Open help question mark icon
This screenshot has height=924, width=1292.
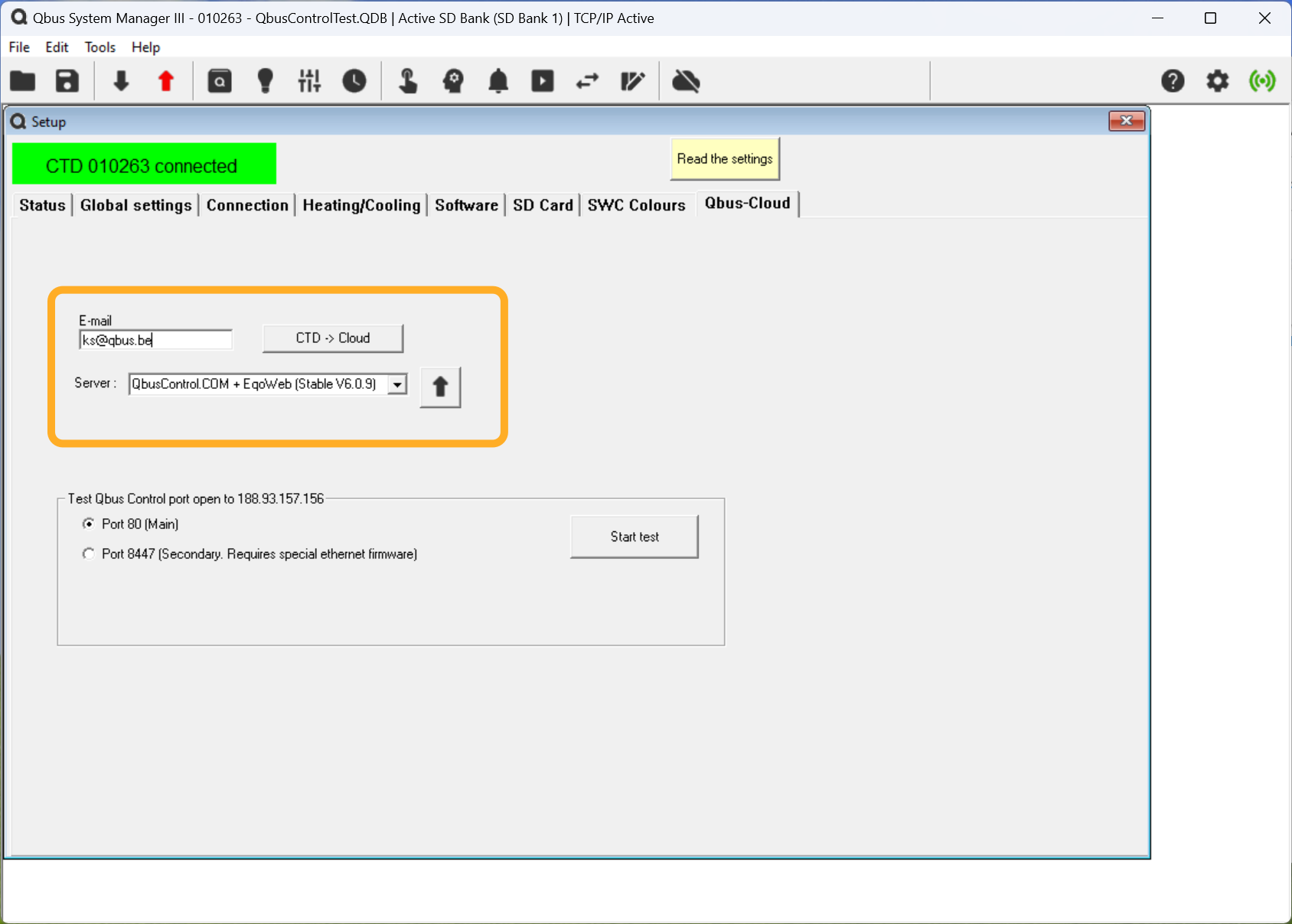(1173, 80)
